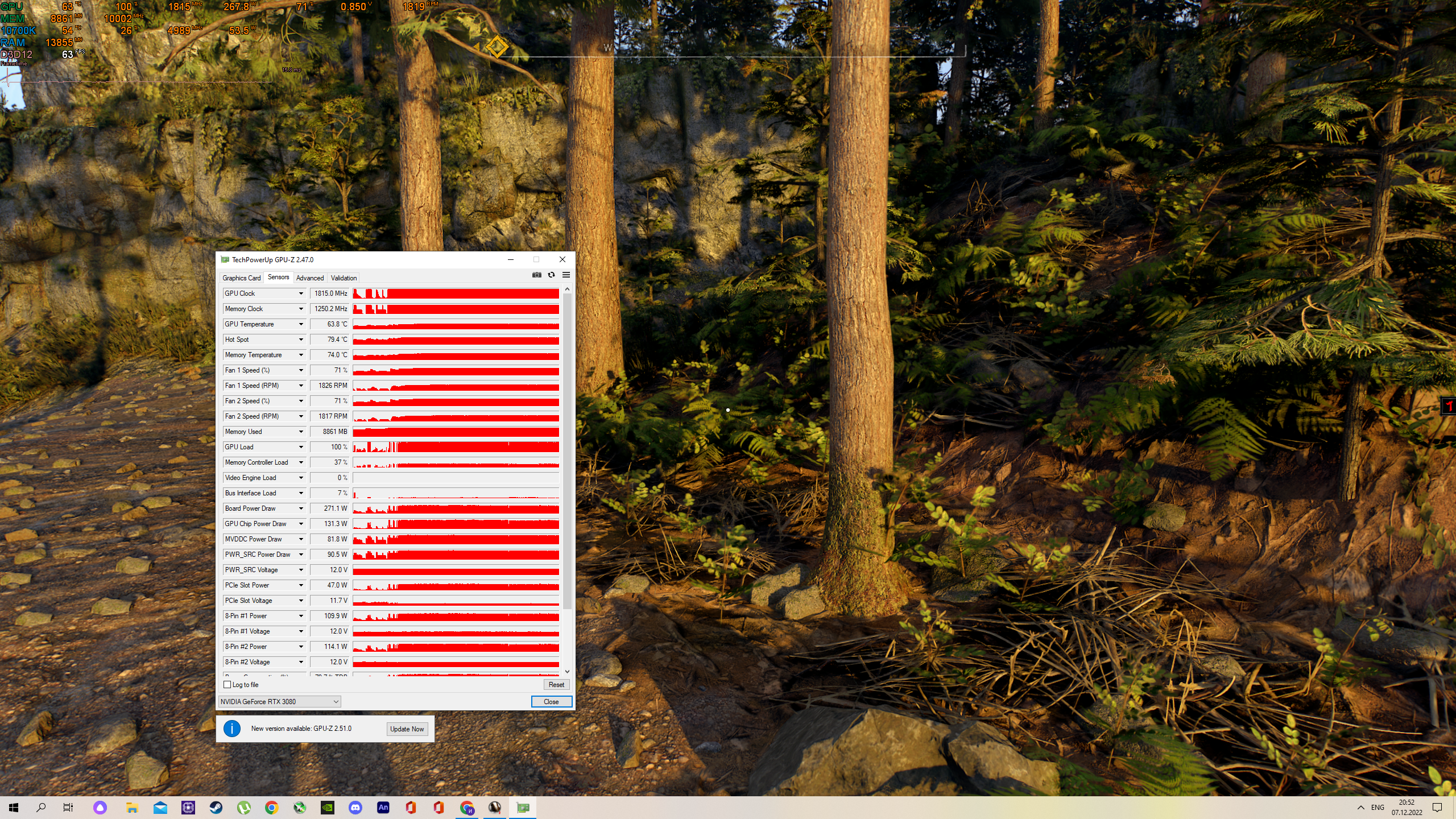Click the GPU-Z screenshot camera icon
The width and height of the screenshot is (1456, 819).
click(536, 275)
